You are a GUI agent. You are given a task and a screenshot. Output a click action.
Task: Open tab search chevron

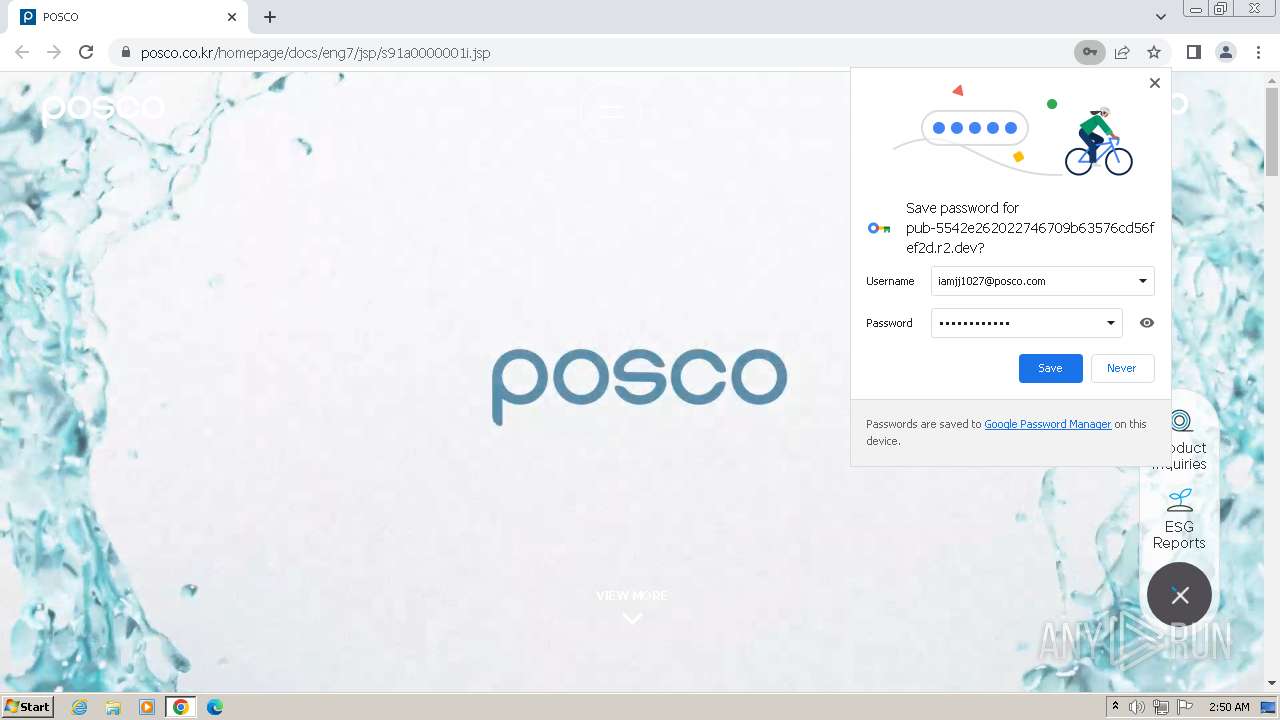coord(1160,17)
